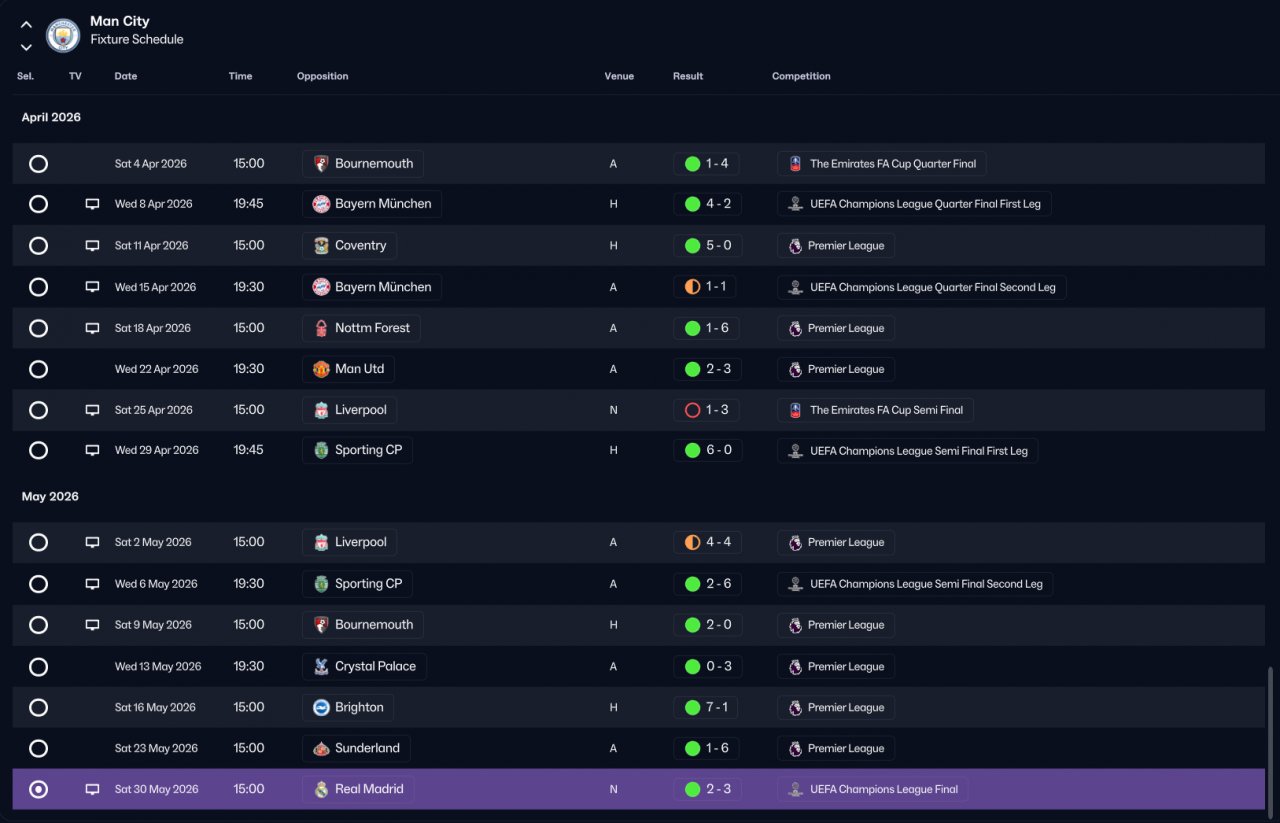The image size is (1280, 823).
Task: Click Champions League trophy icon in Final row
Action: pos(795,789)
